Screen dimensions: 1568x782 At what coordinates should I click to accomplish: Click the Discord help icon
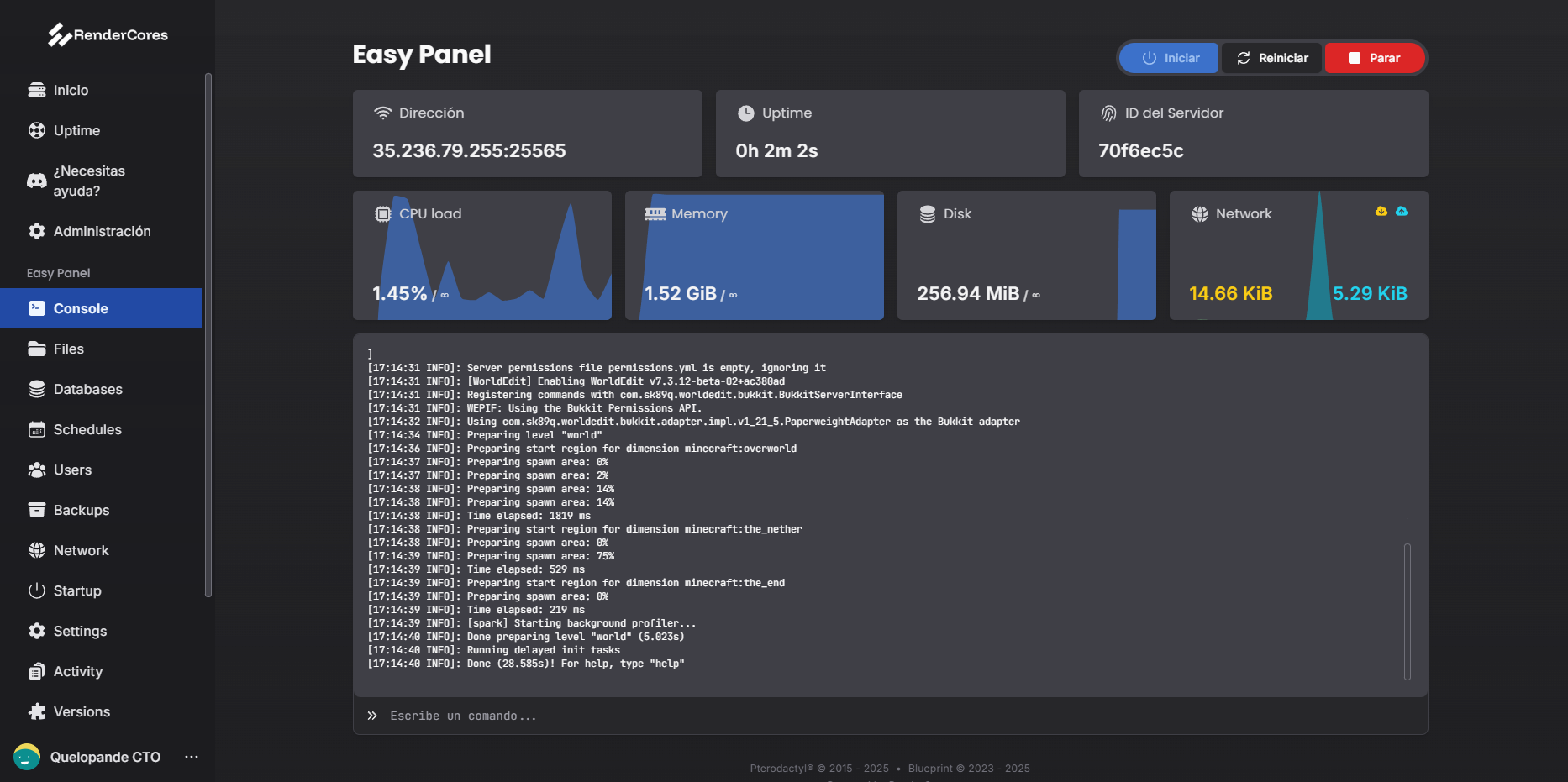37,181
